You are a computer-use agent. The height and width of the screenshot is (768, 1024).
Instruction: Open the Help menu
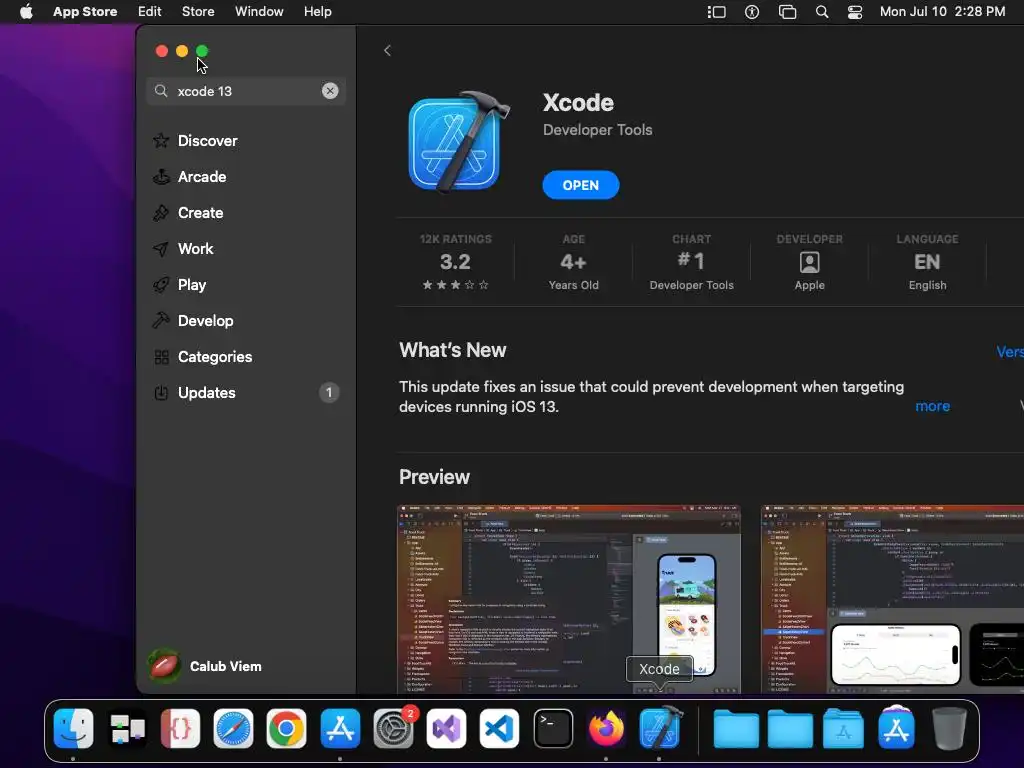317,11
